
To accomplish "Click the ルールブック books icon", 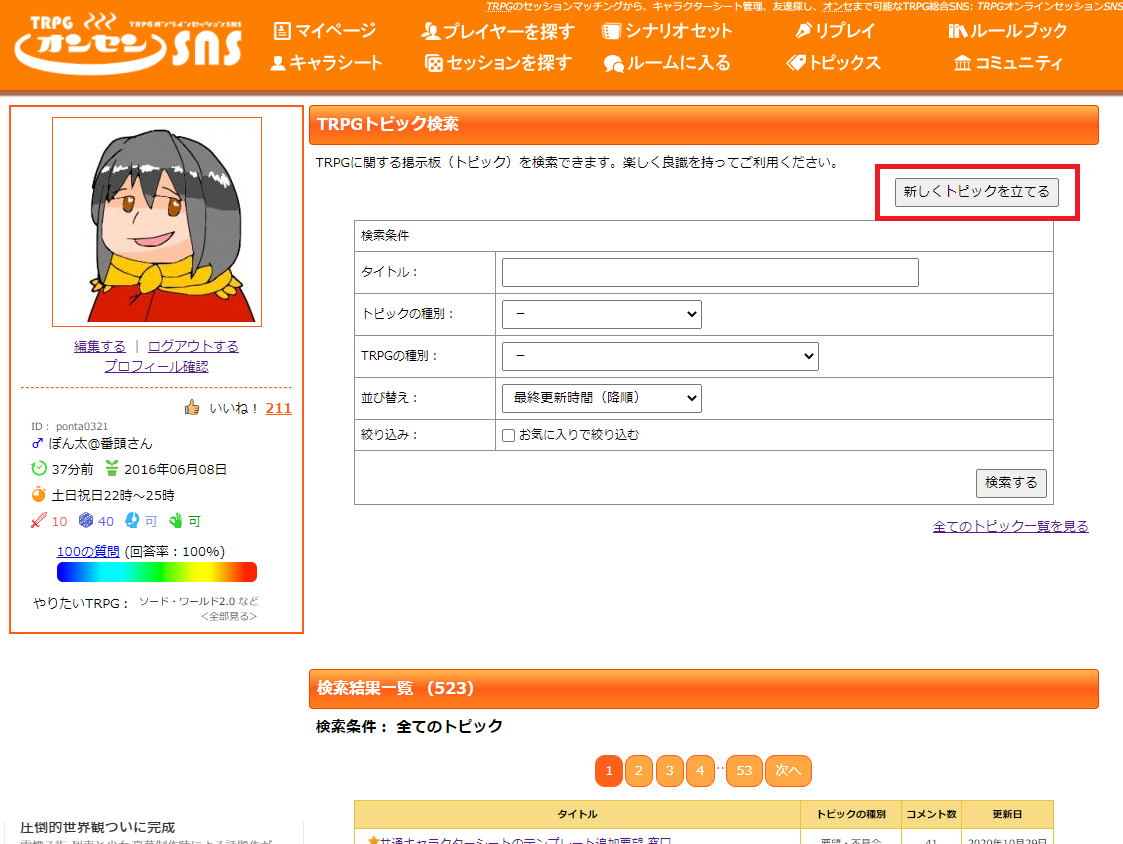I will tap(958, 31).
